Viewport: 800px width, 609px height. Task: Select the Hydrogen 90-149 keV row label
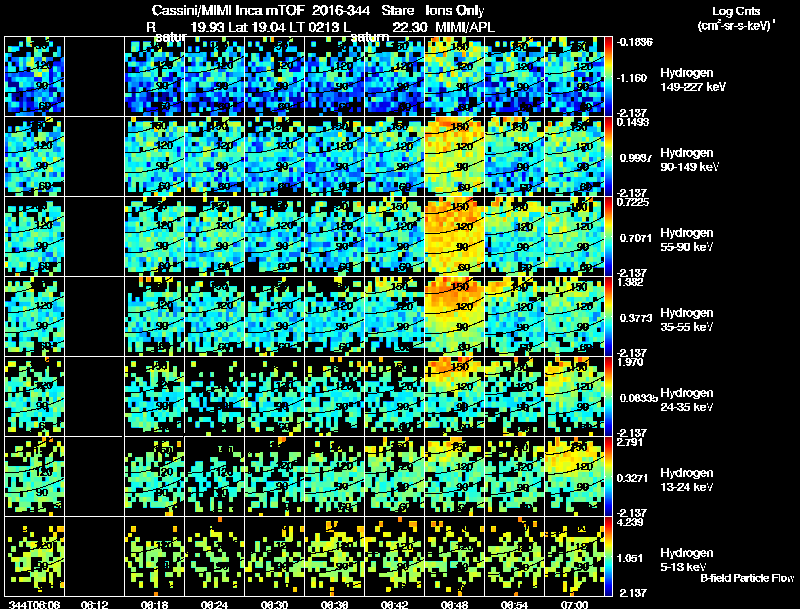(x=689, y=160)
